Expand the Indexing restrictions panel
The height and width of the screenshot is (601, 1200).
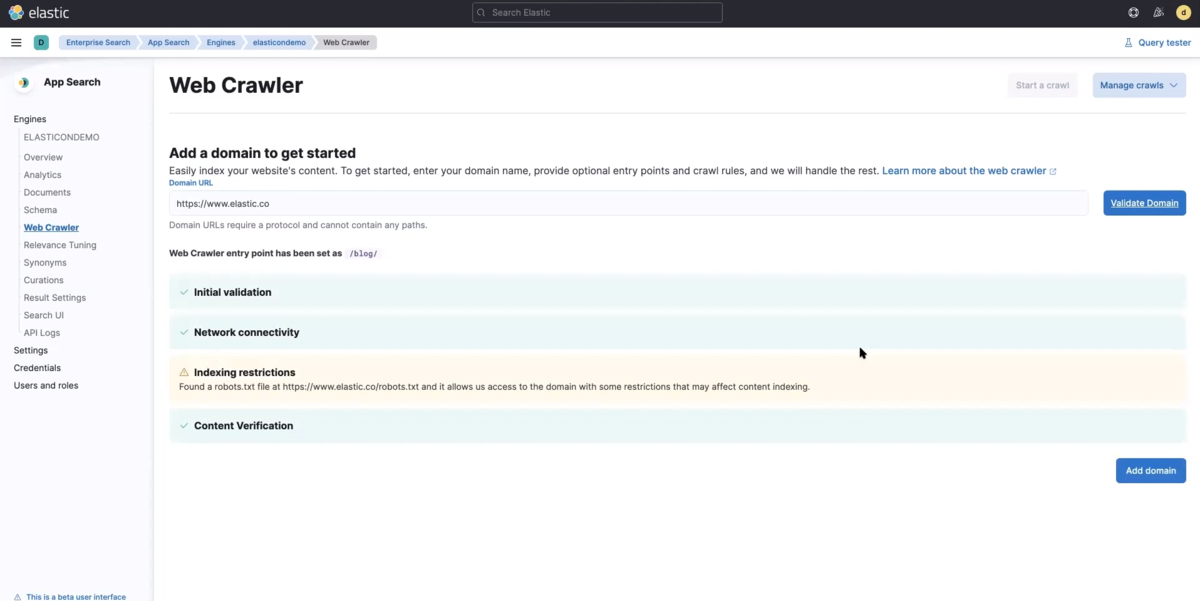tap(677, 379)
